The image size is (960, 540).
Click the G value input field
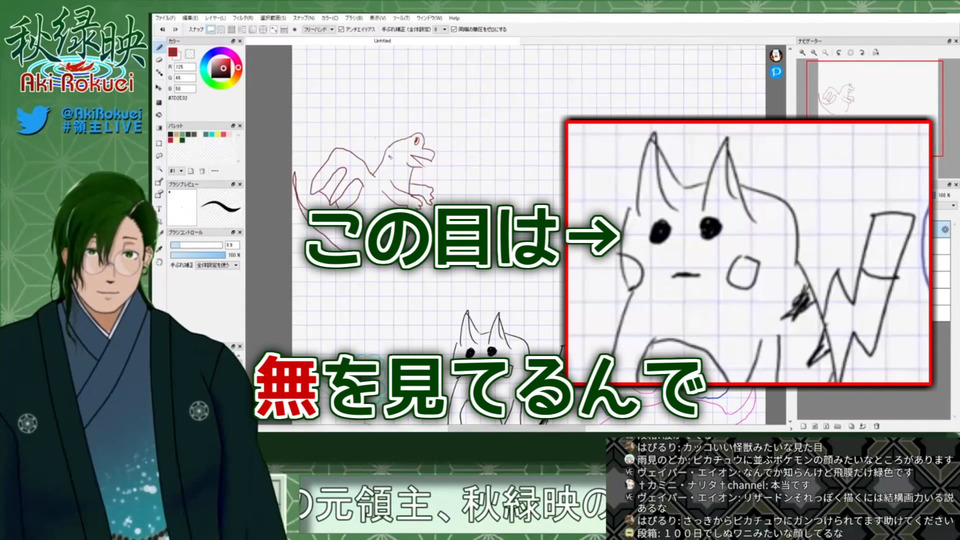coord(185,78)
